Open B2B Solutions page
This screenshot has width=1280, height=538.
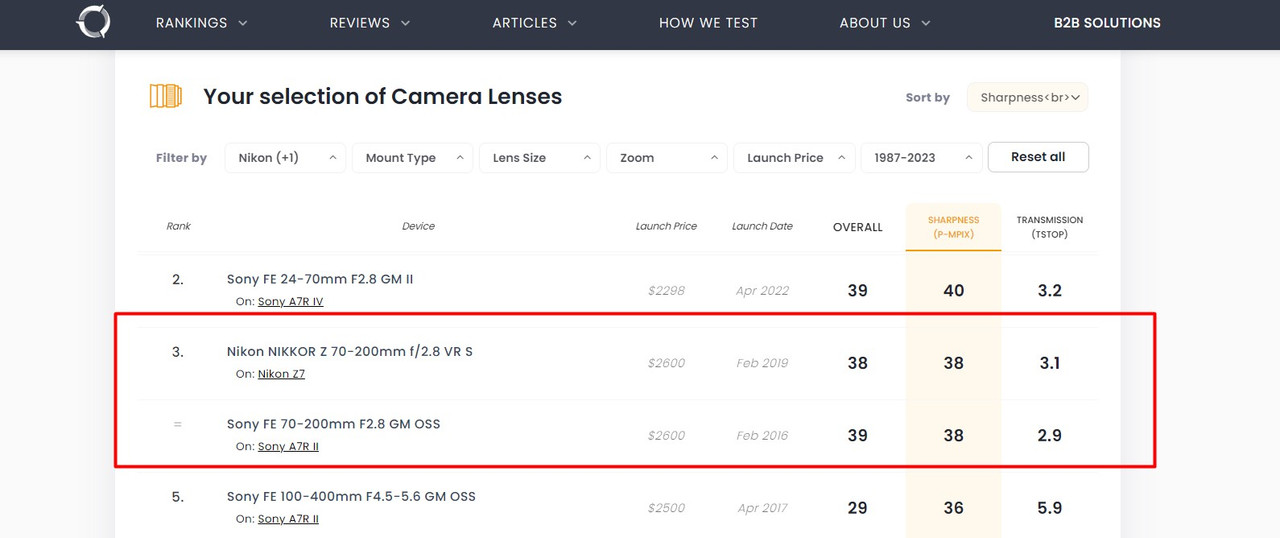click(x=1107, y=22)
